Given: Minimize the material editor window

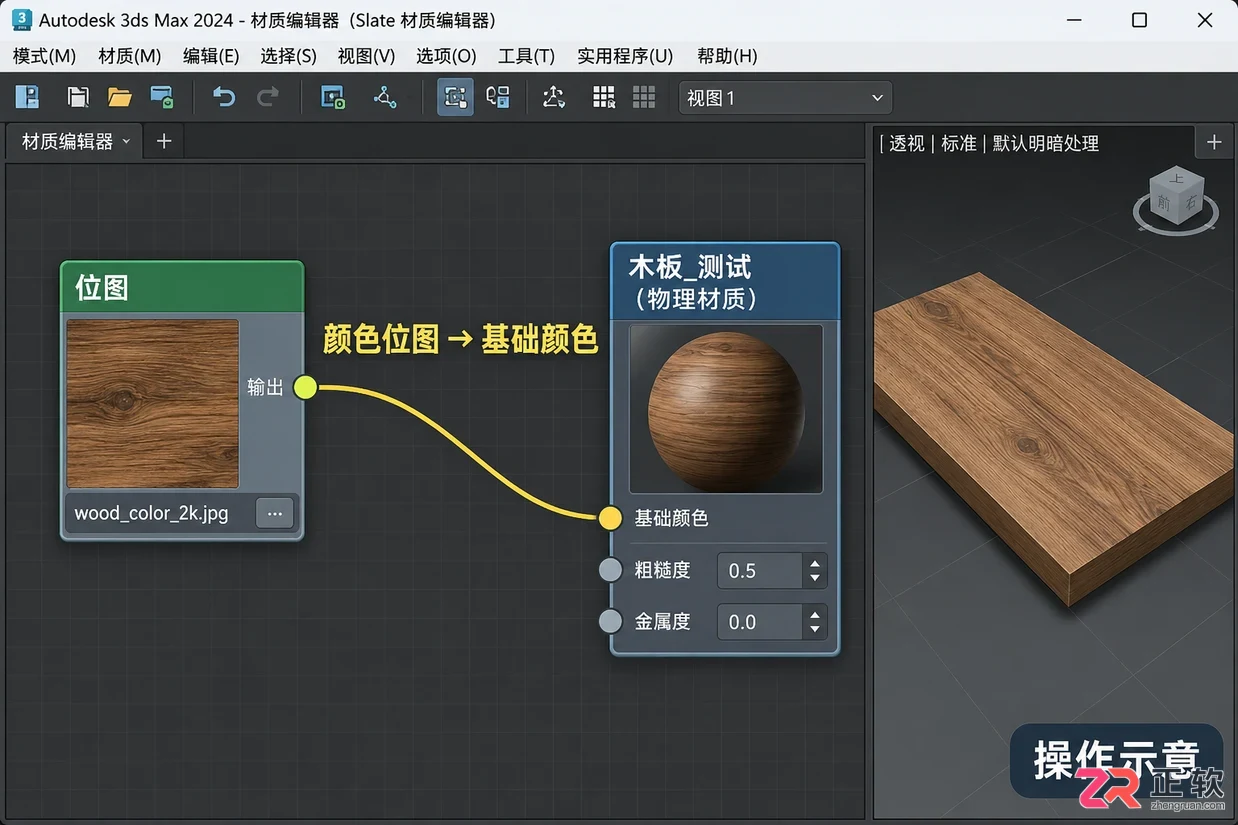Looking at the screenshot, I should [x=1074, y=20].
